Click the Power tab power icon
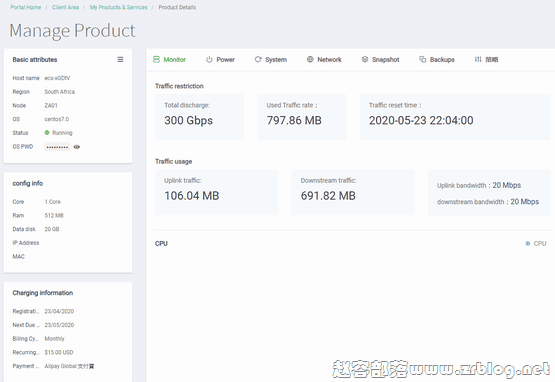555x382 pixels. pos(209,59)
